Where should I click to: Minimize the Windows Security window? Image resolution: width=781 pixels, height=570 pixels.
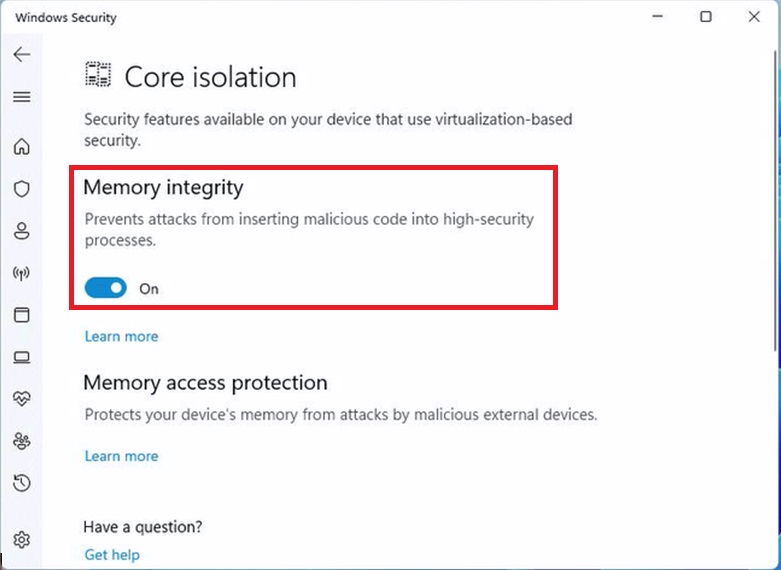click(658, 17)
